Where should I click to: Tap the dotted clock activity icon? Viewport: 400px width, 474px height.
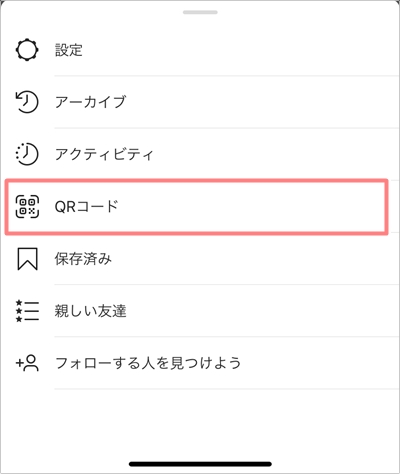pos(27,154)
